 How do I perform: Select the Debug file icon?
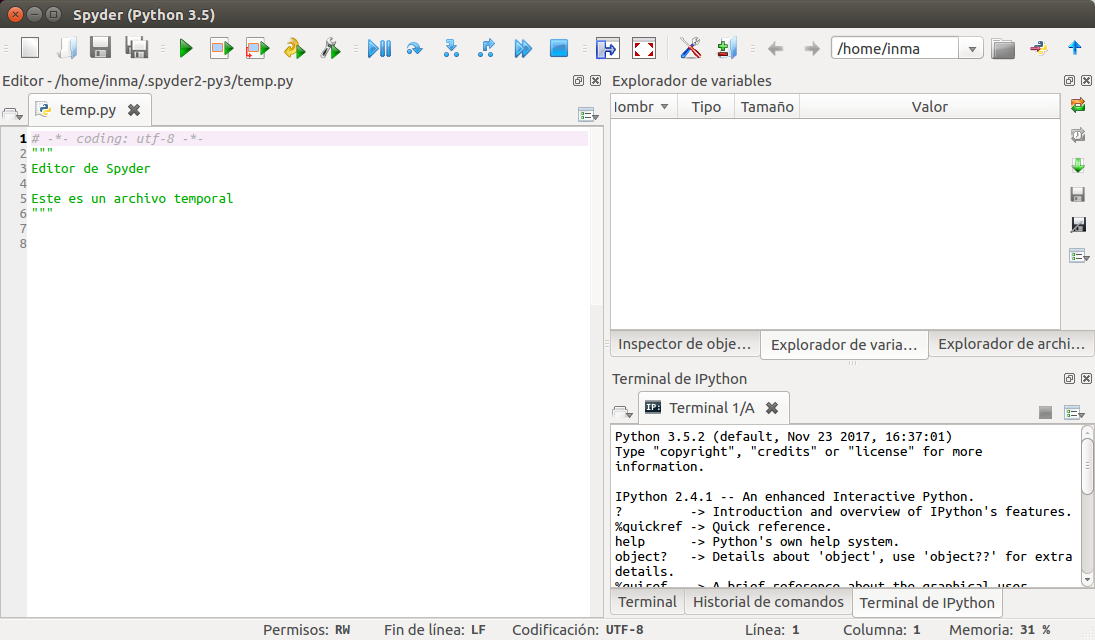pyautogui.click(x=379, y=47)
